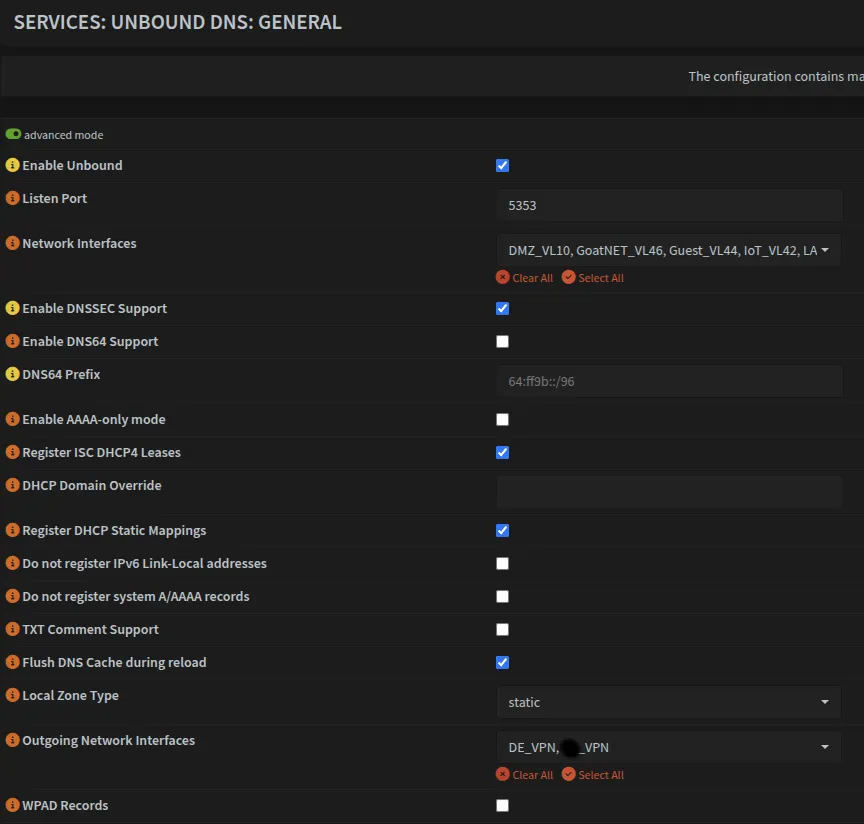Open the Network Interfaces dropdown
The width and height of the screenshot is (864, 824).
[668, 249]
